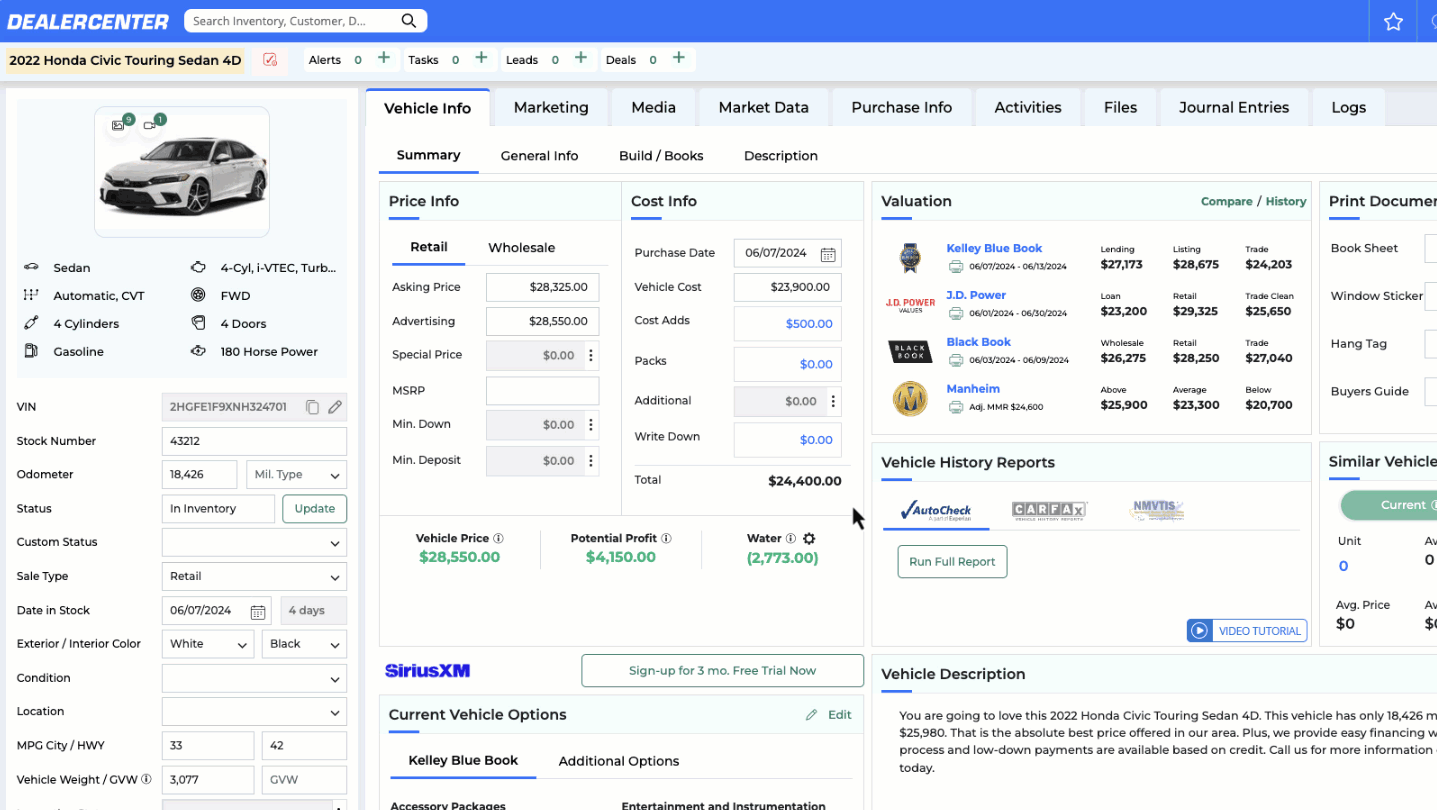
Task: Click Odometer input field
Action: pyautogui.click(x=199, y=475)
